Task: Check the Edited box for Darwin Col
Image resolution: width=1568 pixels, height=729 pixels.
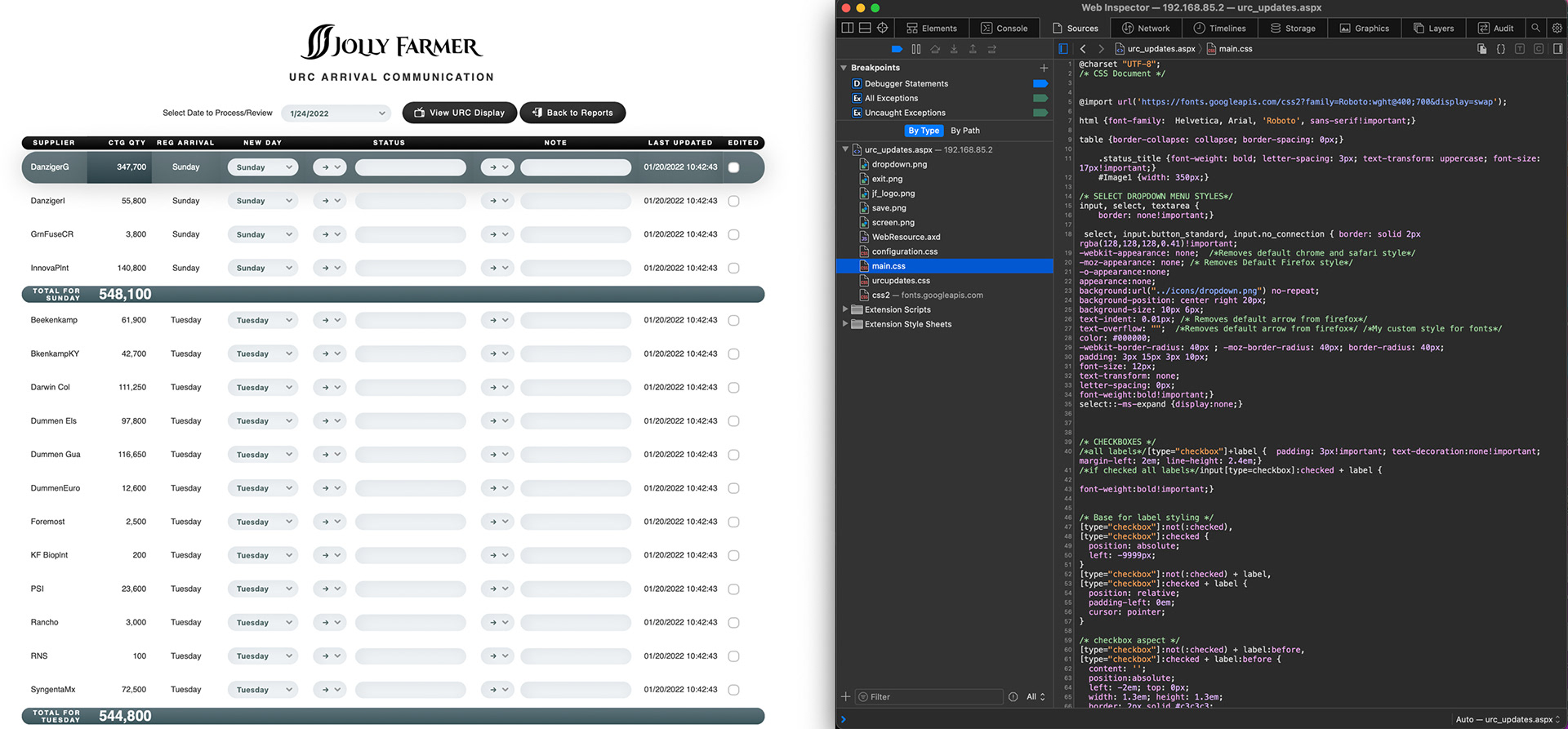Action: pyautogui.click(x=733, y=388)
